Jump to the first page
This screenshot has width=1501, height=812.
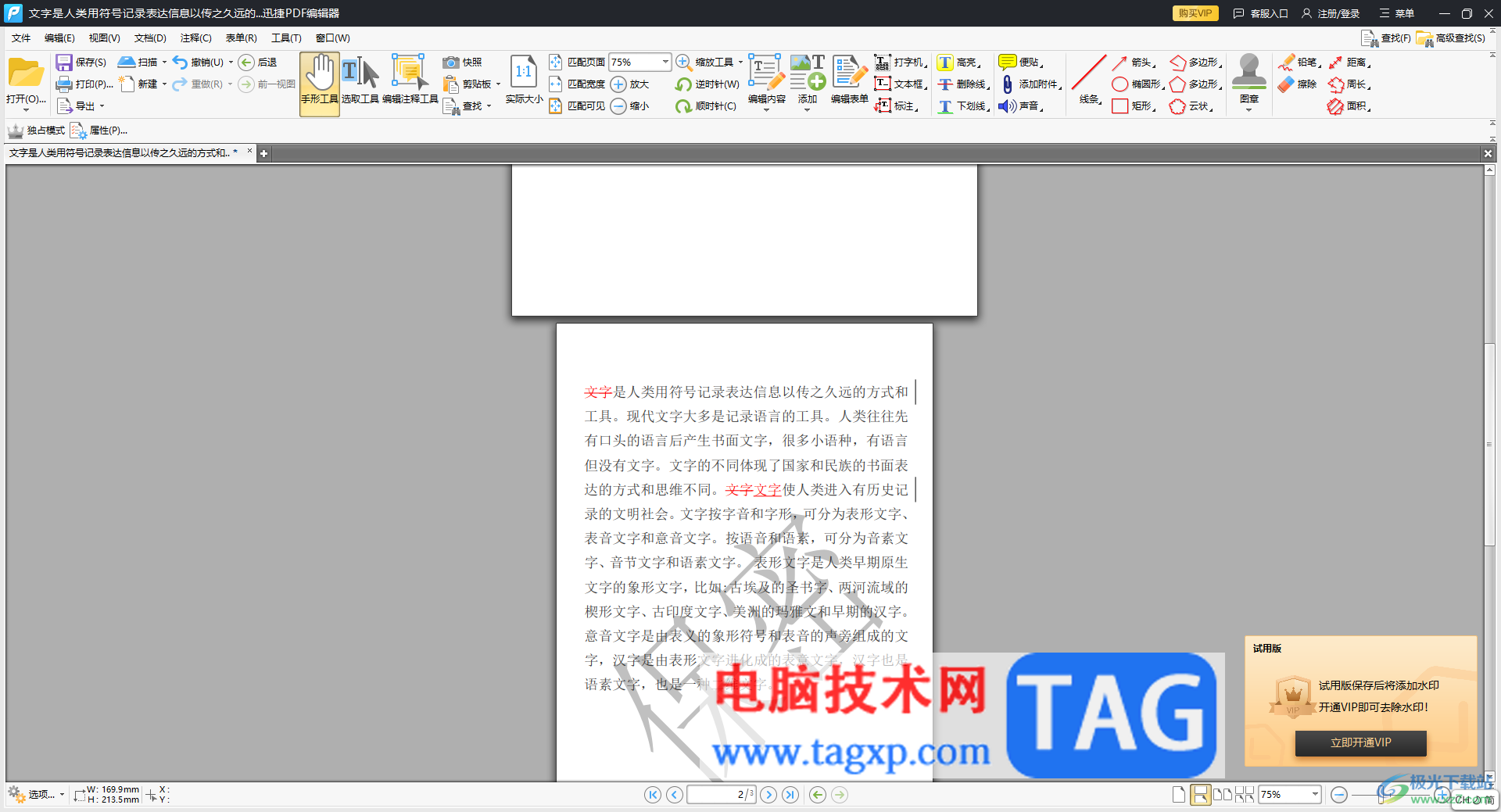652,795
